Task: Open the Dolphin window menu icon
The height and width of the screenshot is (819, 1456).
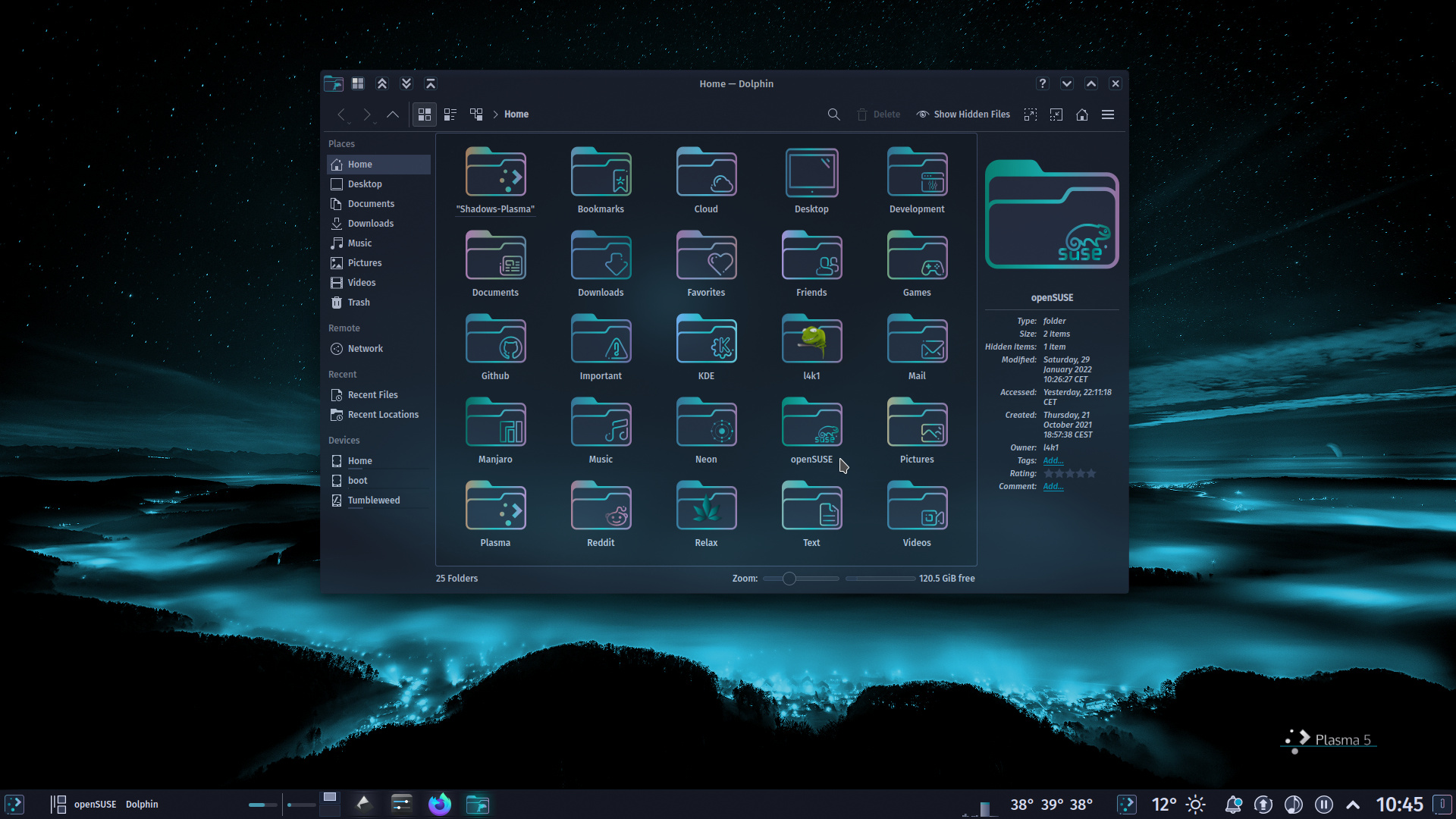Action: [x=334, y=83]
